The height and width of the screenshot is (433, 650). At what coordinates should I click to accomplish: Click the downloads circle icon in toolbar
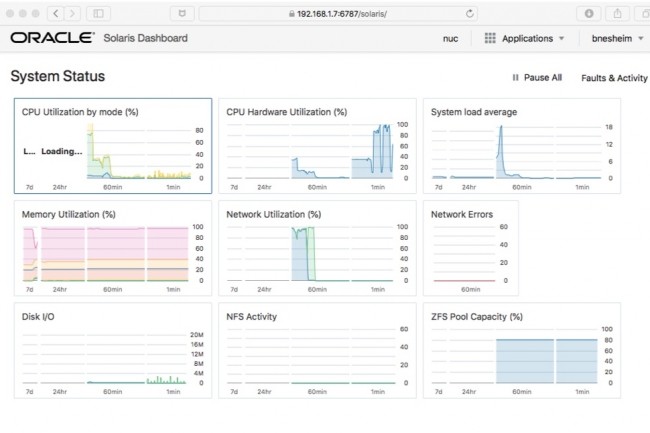click(589, 14)
